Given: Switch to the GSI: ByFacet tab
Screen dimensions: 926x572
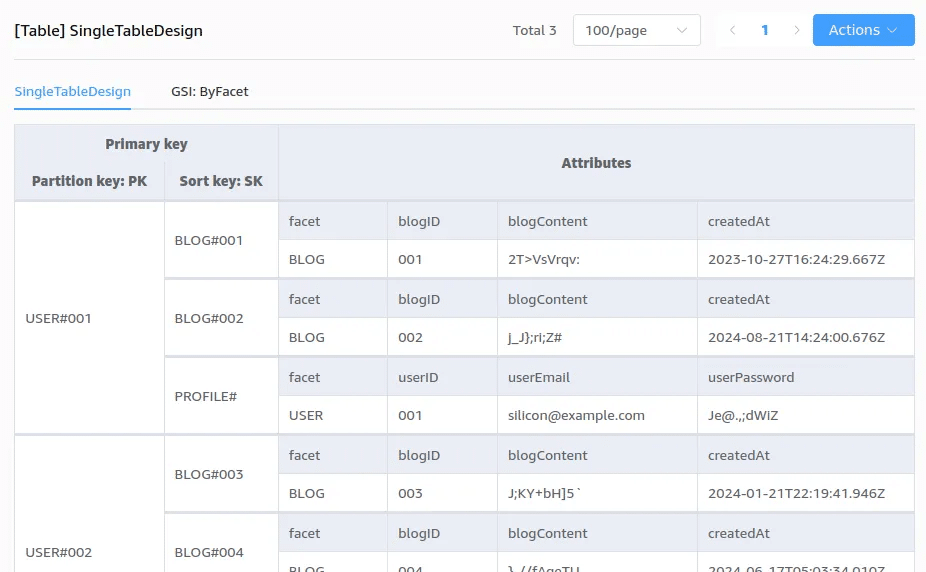Looking at the screenshot, I should 209,91.
